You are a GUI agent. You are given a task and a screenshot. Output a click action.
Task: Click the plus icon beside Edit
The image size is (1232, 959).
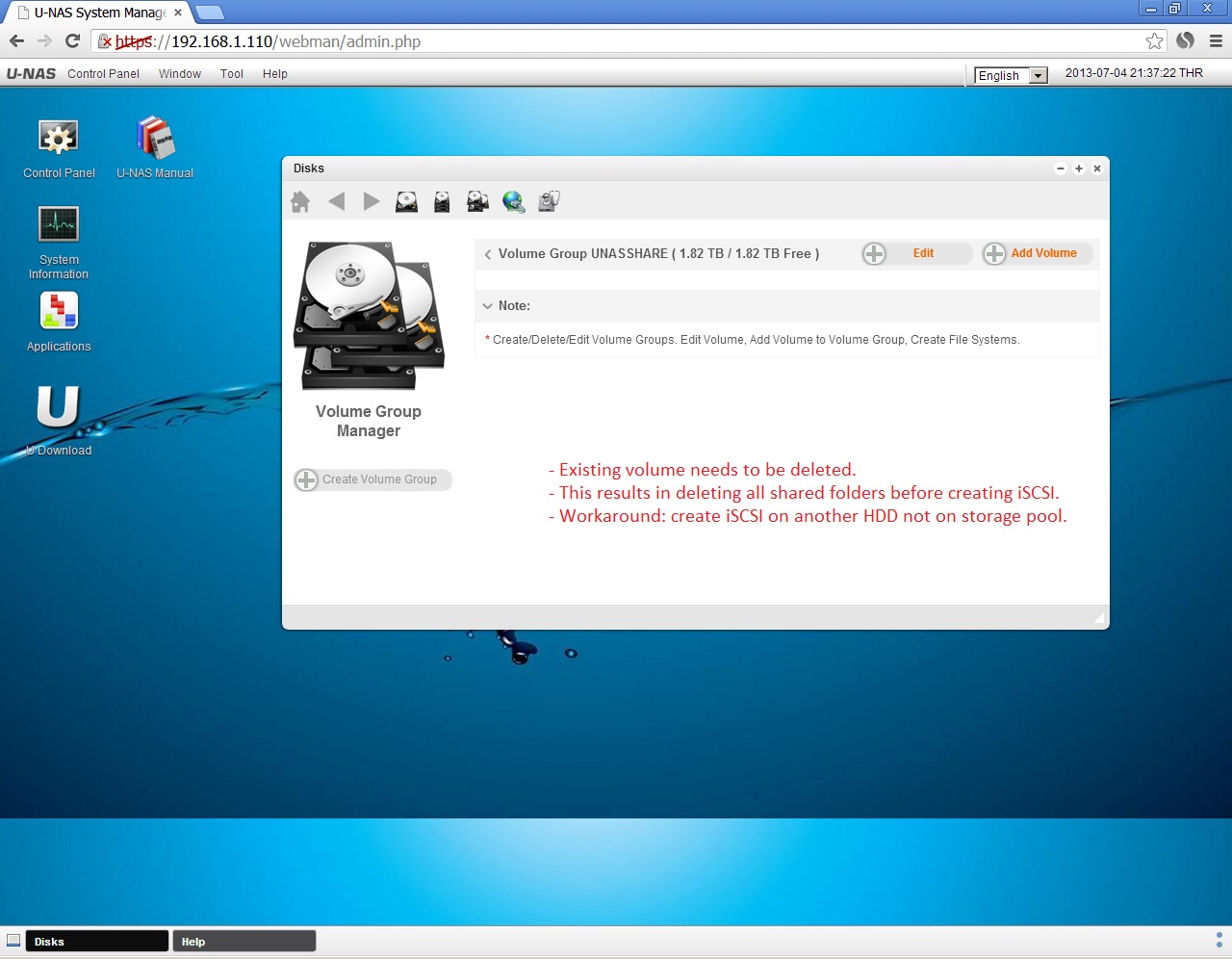(x=874, y=253)
